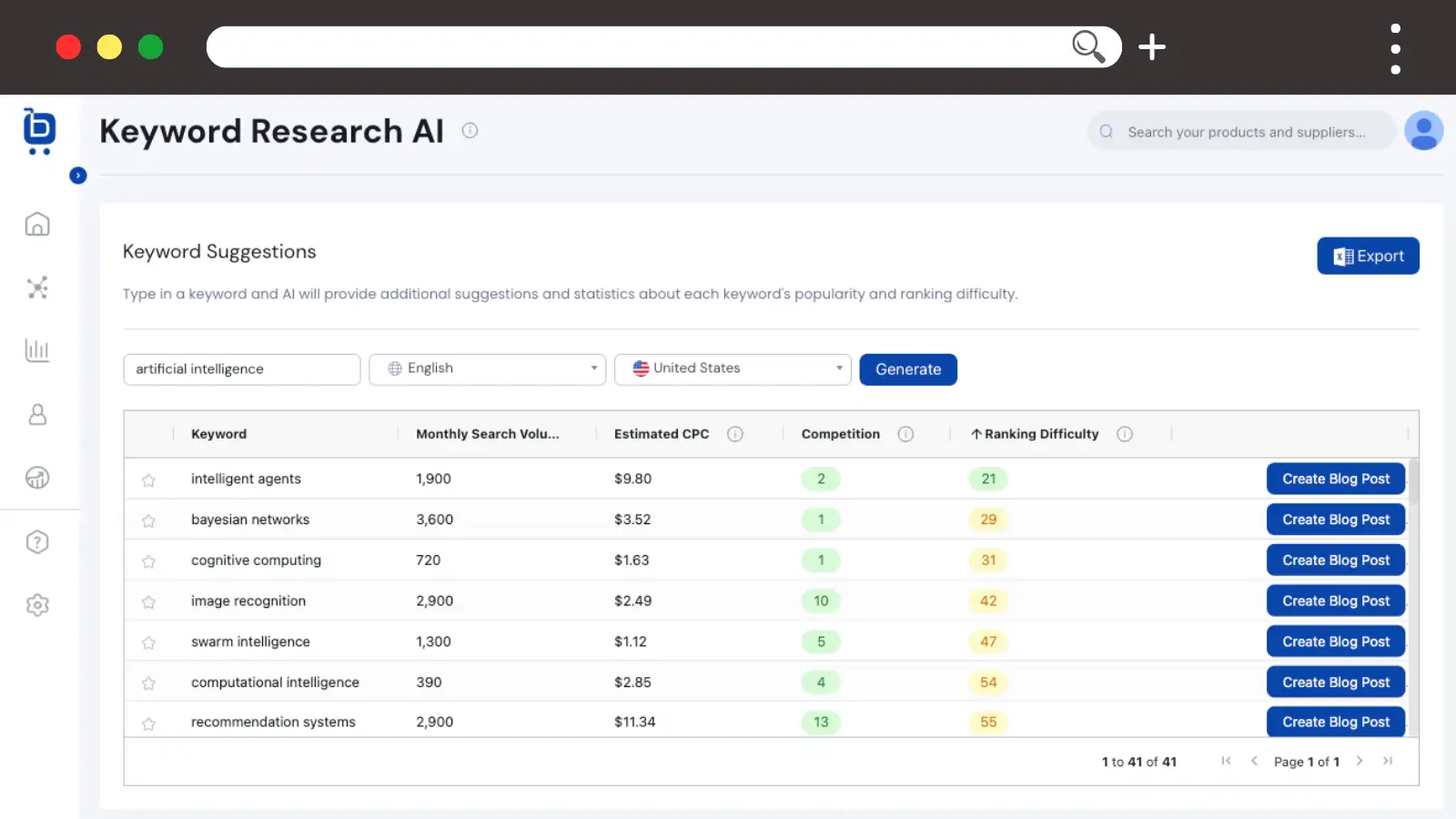Sort by Ranking Difficulty header
The image size is (1456, 819).
tap(1035, 434)
